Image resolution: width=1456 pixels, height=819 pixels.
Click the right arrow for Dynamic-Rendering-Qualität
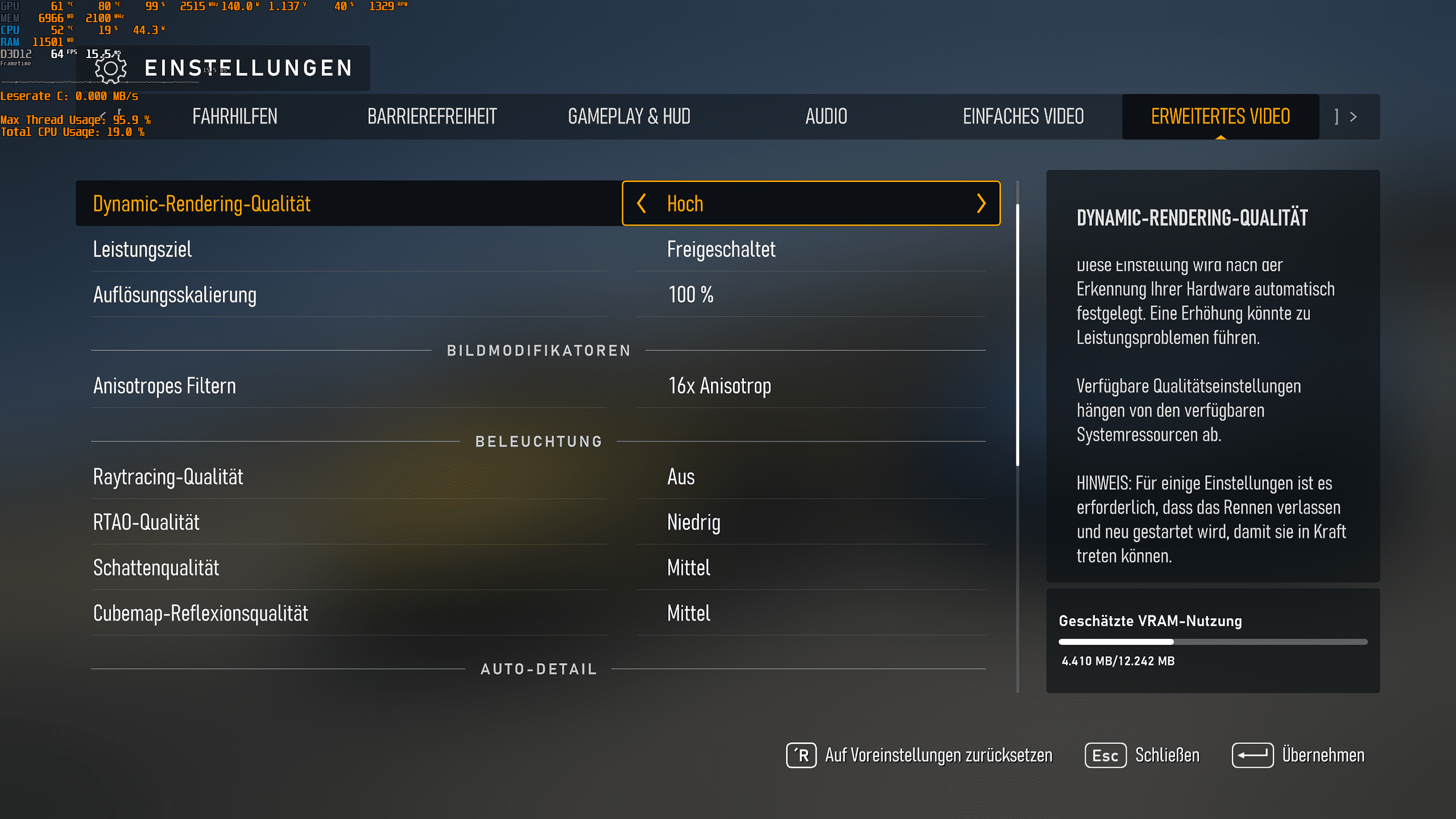(x=981, y=204)
